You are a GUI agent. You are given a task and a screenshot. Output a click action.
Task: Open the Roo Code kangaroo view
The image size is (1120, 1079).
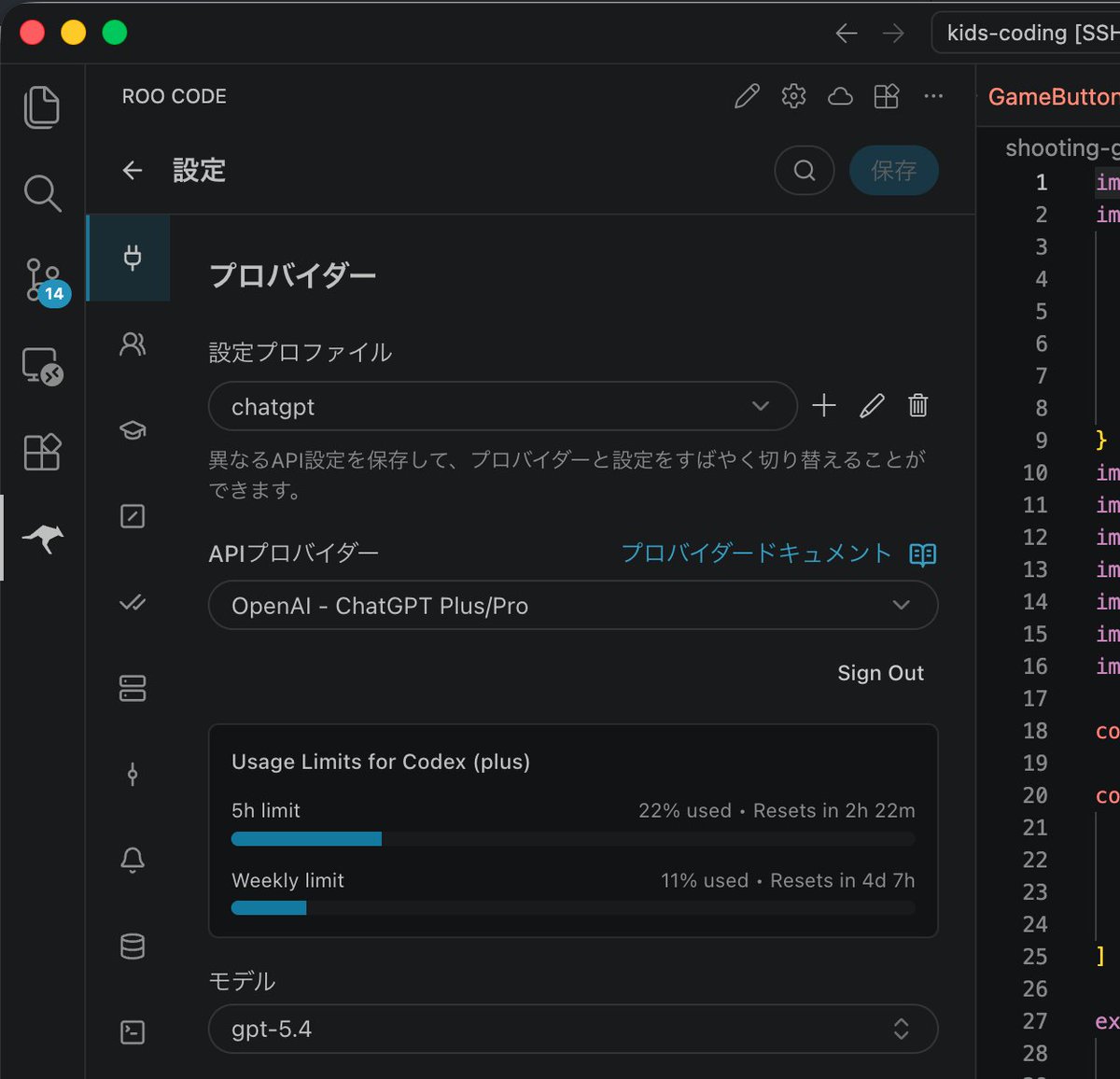click(x=43, y=538)
